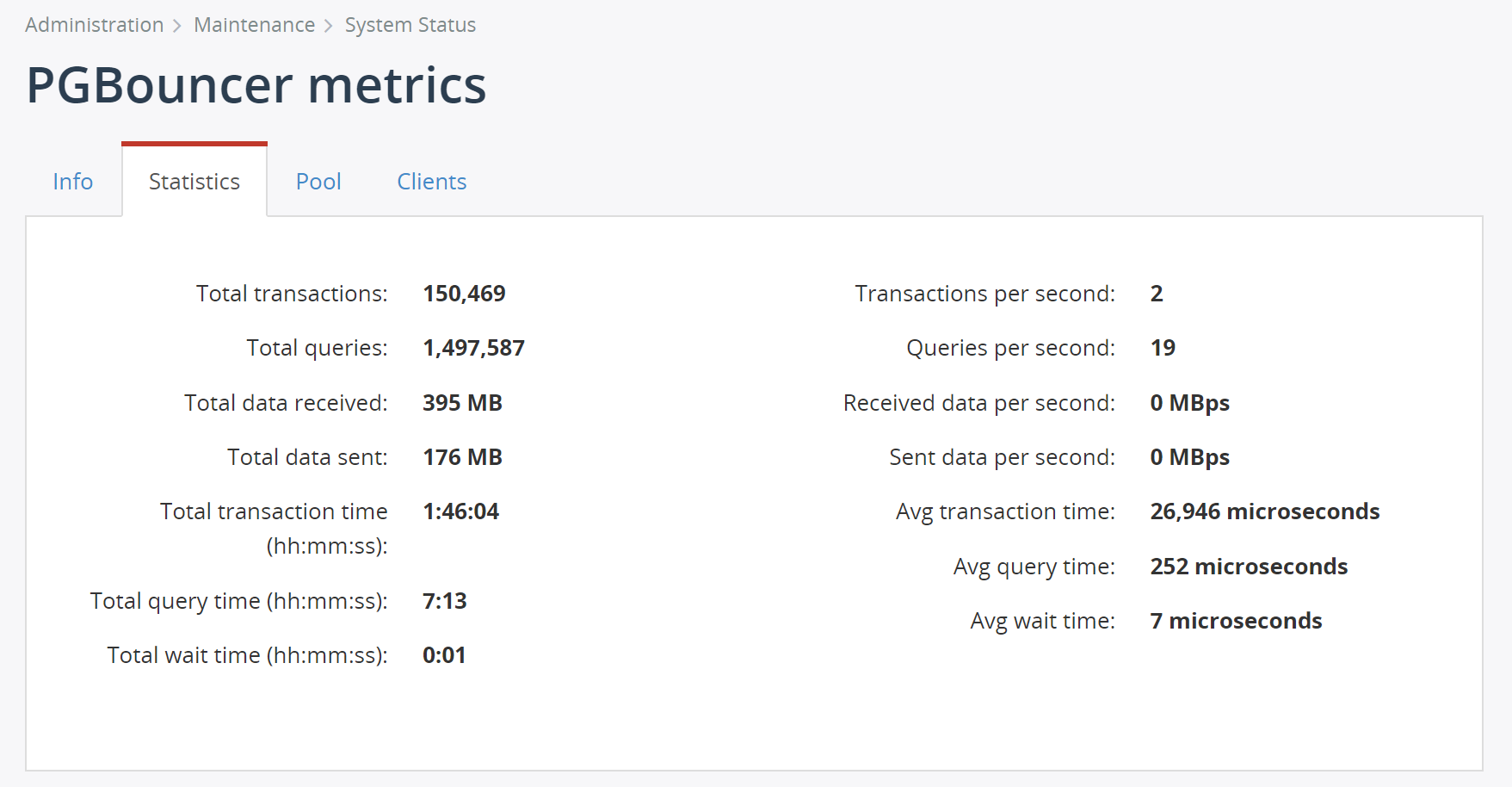Screen dimensions: 1512x787
Task: Click sent data per second 0 MBps
Action: [1190, 457]
